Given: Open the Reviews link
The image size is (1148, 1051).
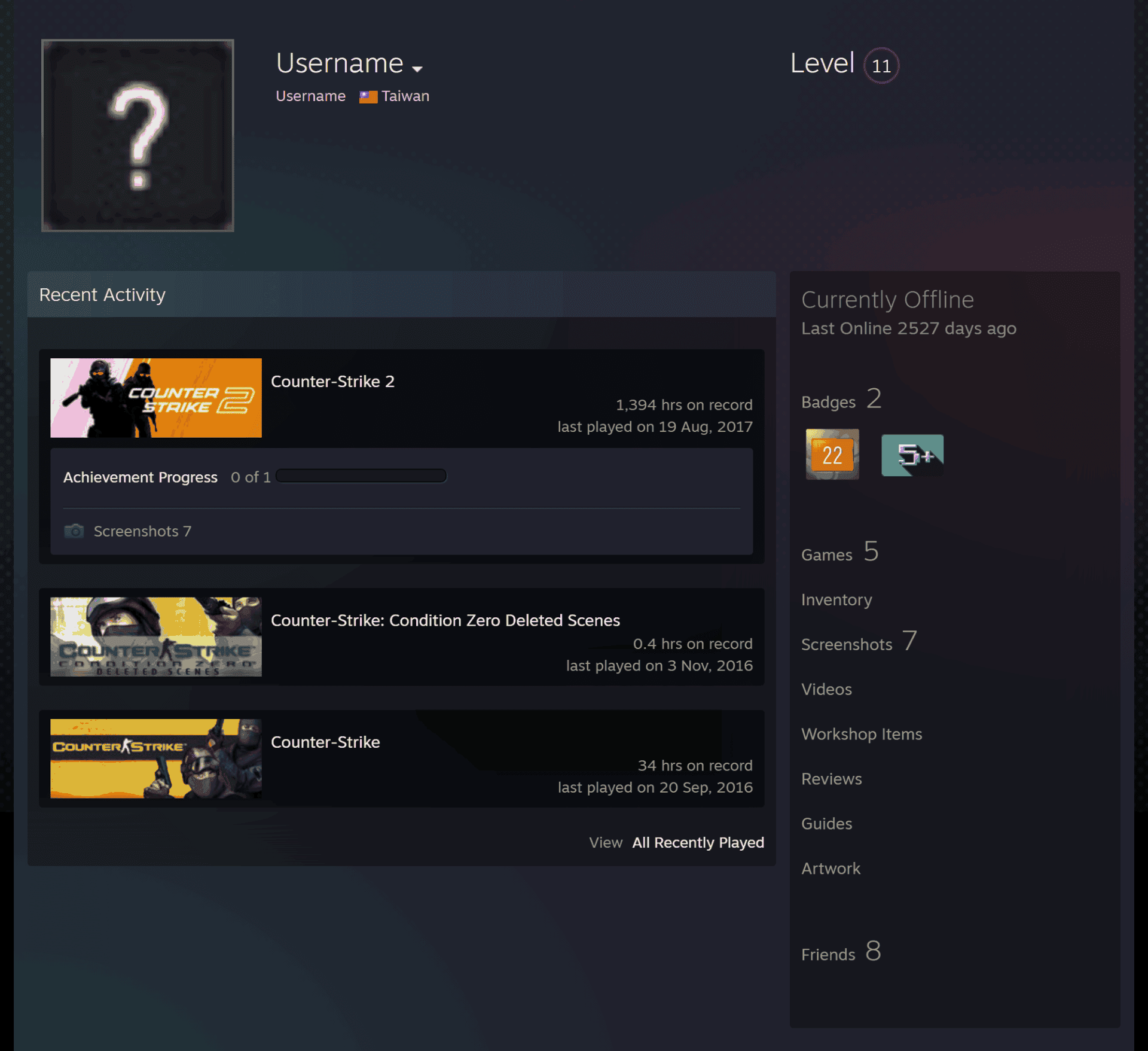Looking at the screenshot, I should 831,779.
